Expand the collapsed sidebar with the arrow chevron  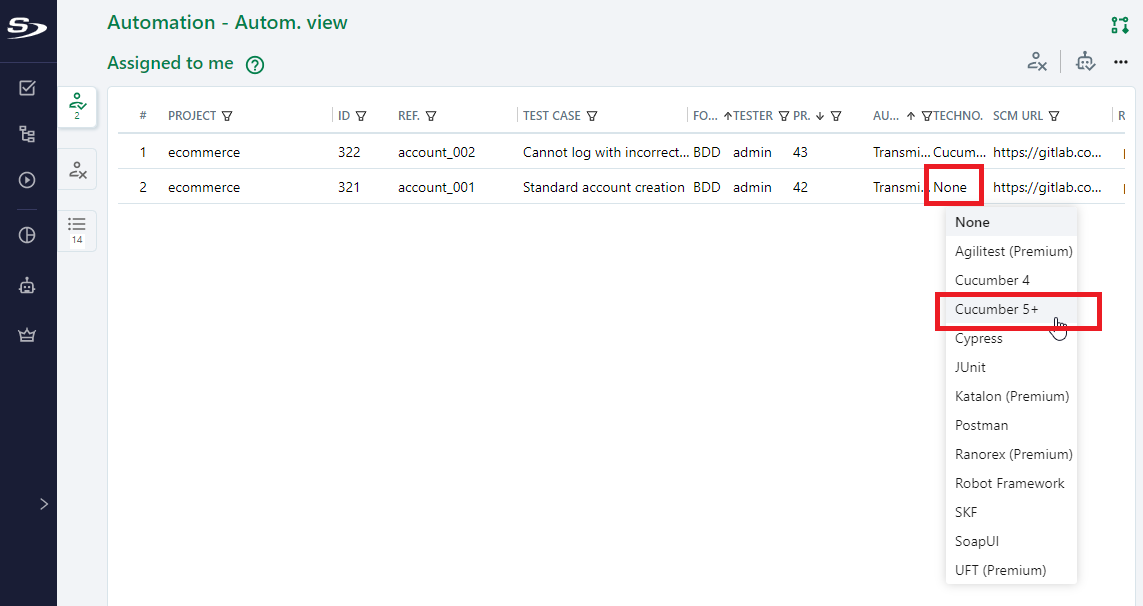[x=42, y=503]
